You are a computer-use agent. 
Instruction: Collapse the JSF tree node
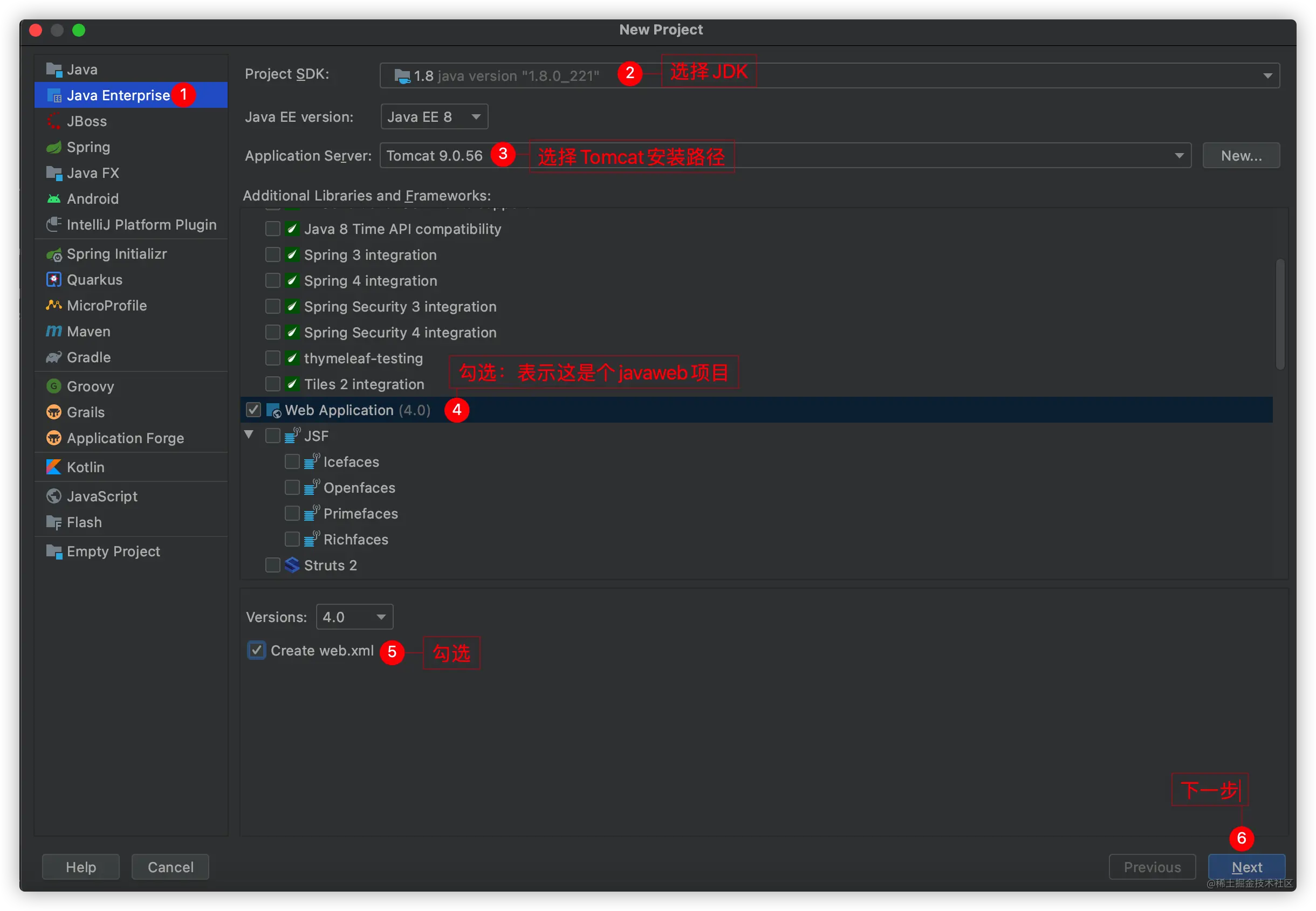(x=249, y=435)
